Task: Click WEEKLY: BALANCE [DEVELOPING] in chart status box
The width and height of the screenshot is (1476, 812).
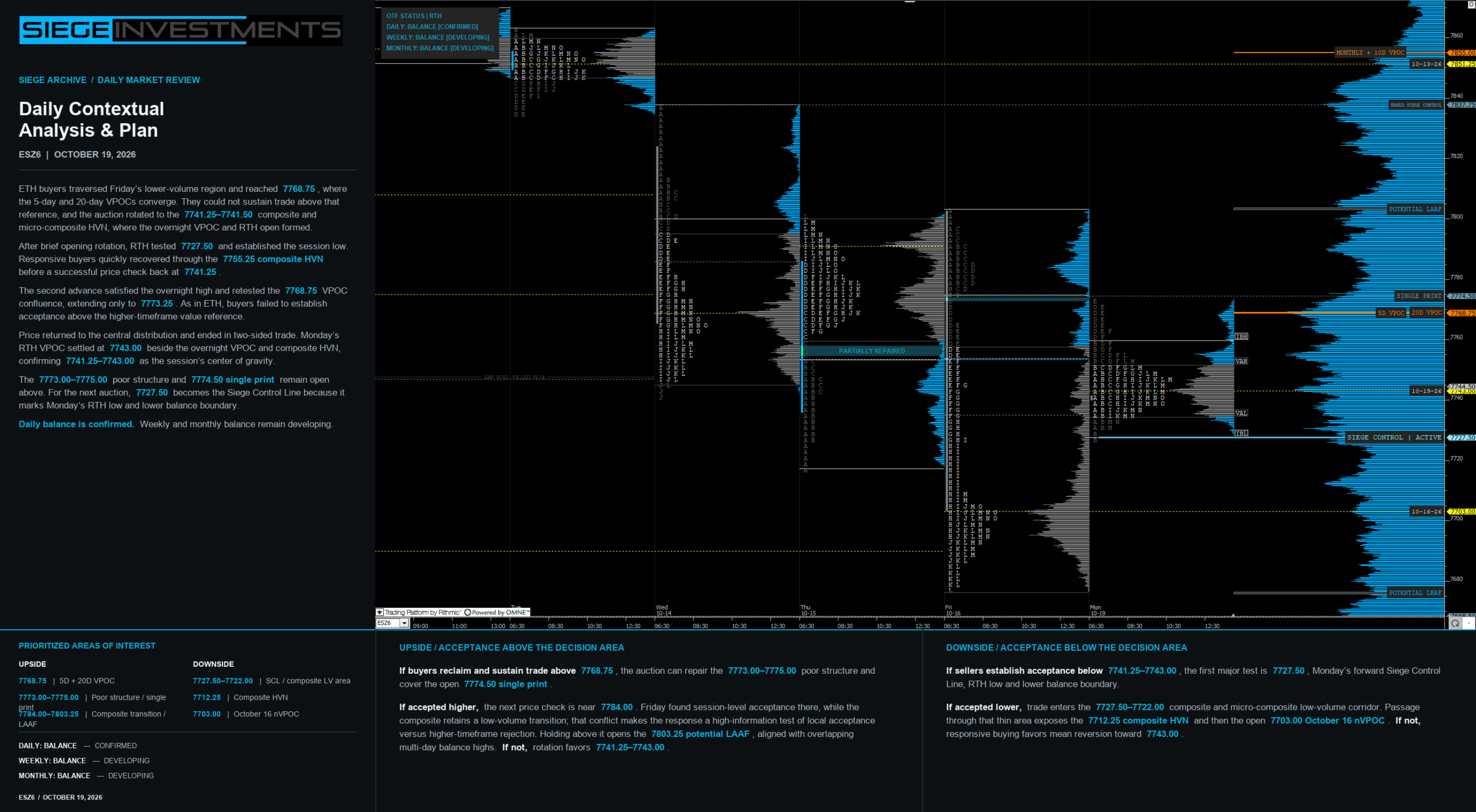Action: click(x=438, y=37)
